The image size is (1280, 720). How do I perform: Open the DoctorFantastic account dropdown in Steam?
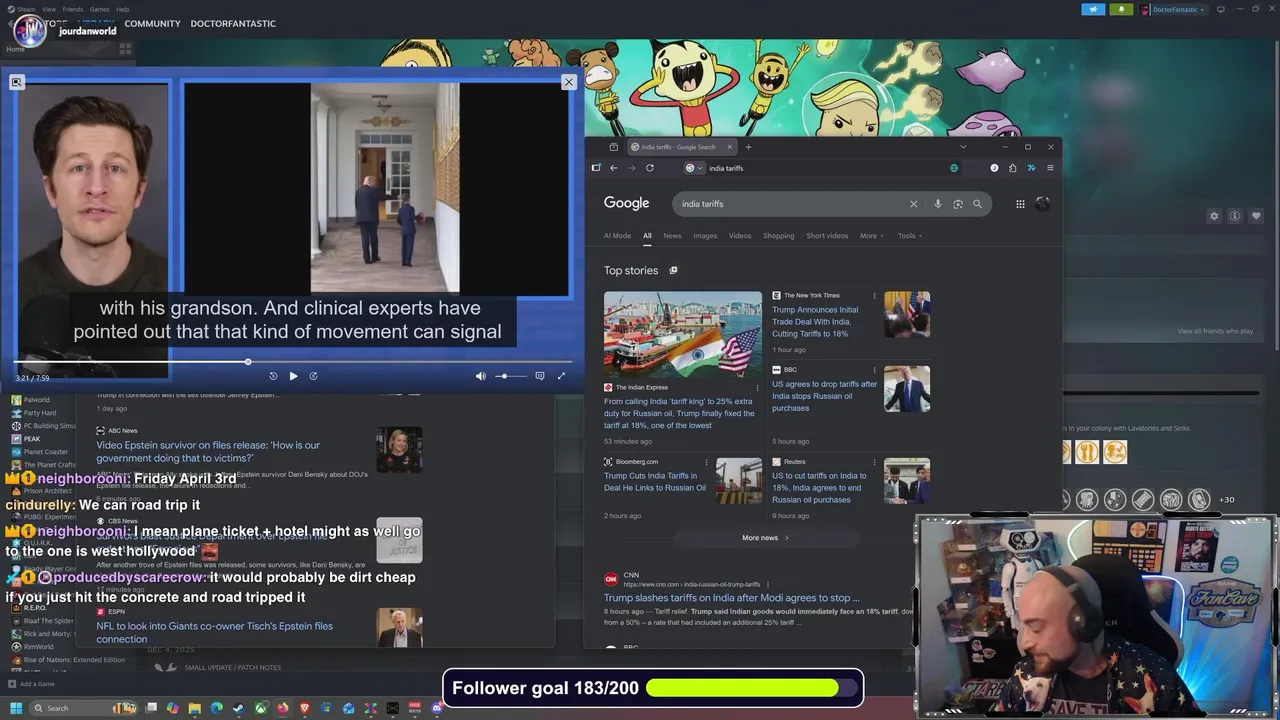pos(1174,9)
